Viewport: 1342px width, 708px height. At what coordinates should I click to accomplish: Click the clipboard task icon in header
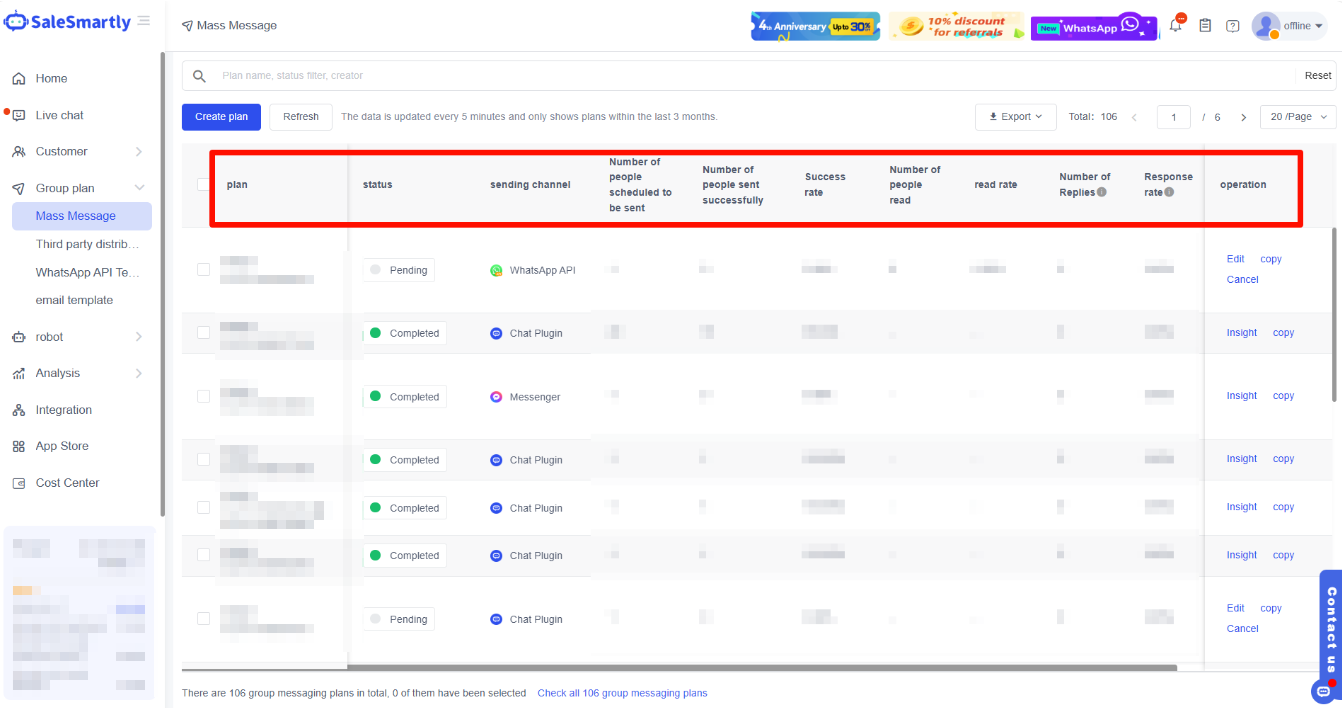click(x=1205, y=26)
